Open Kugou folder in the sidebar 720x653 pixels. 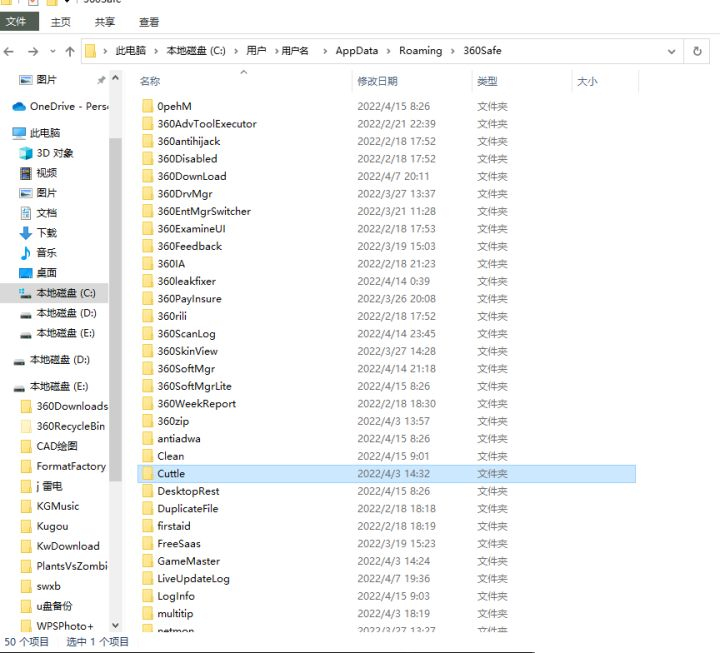(45, 526)
